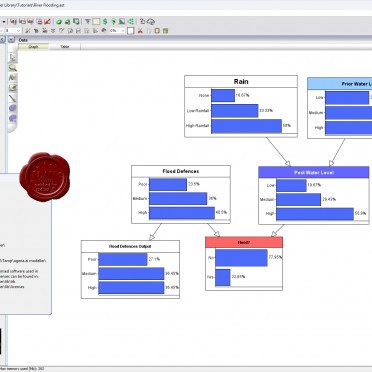The image size is (372, 372).
Task: Click the 33.33% value in Rain node
Action: pyautogui.click(x=266, y=111)
